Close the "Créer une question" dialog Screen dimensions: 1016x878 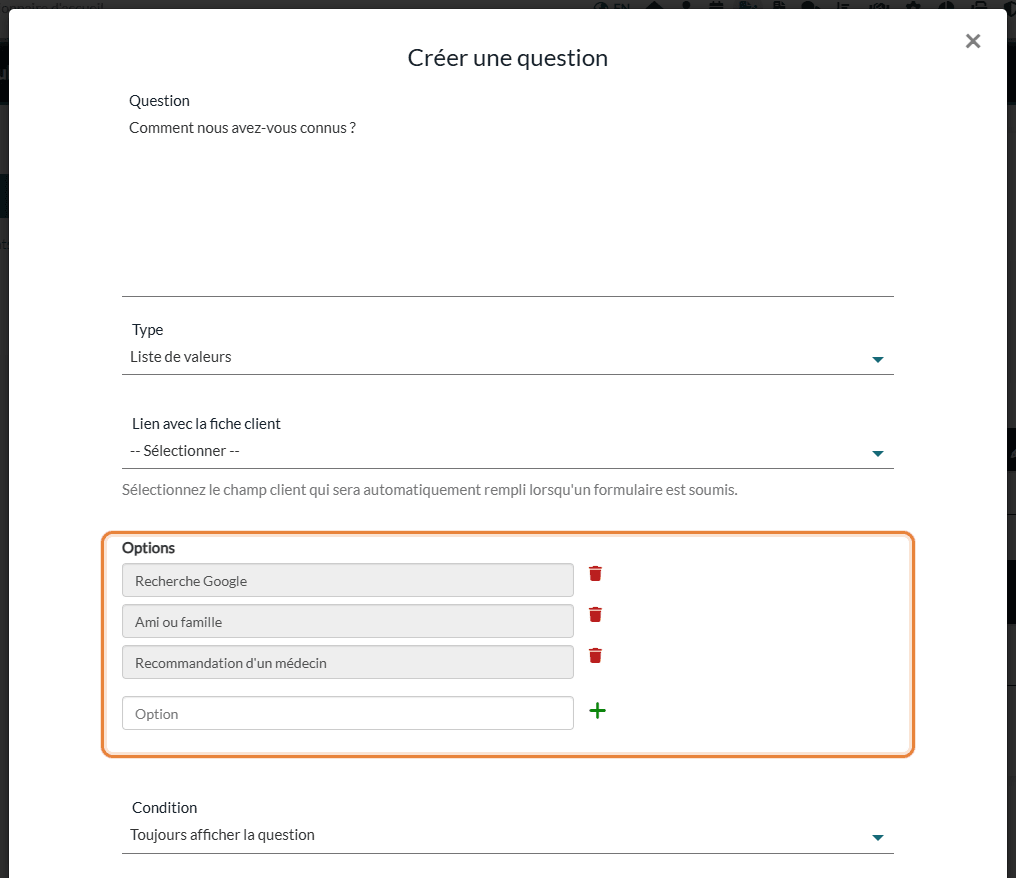click(973, 41)
